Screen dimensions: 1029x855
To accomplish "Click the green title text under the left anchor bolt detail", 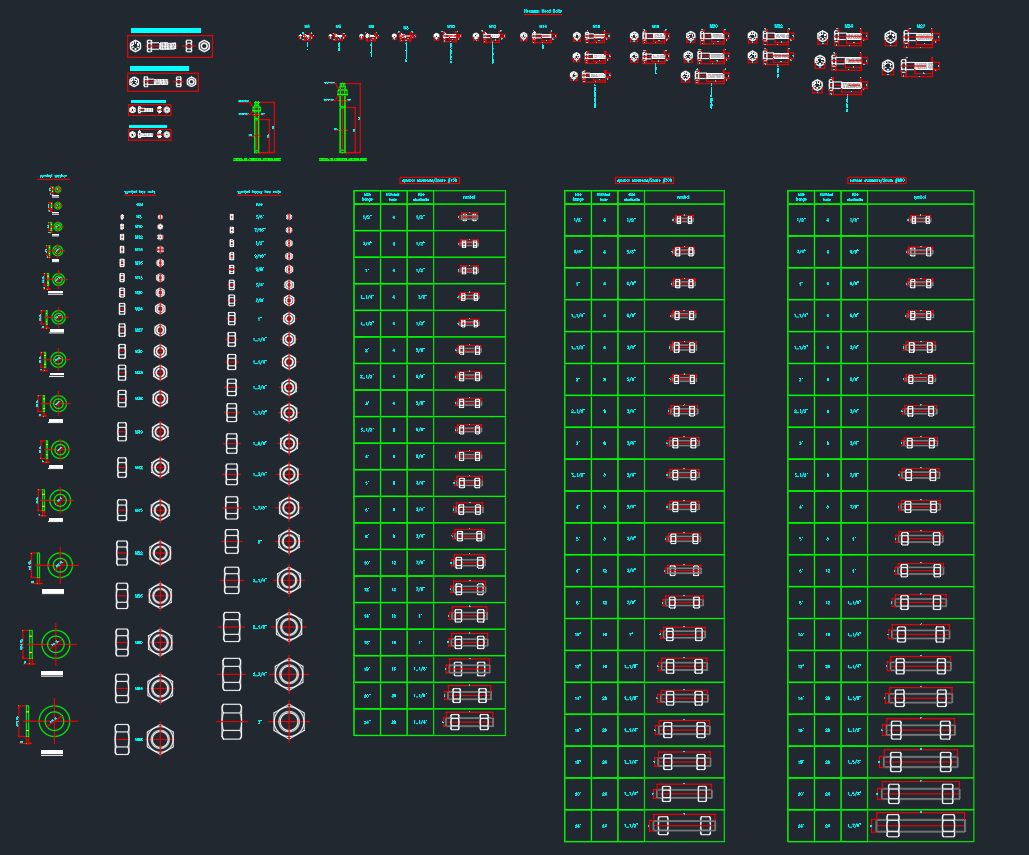I will [x=255, y=160].
